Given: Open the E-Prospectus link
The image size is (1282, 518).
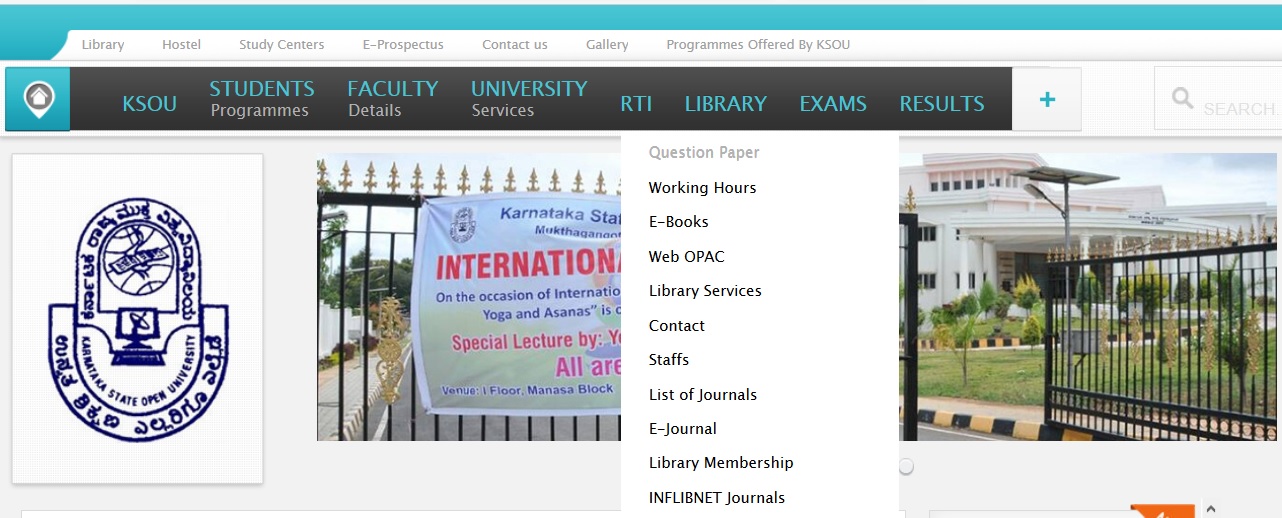Looking at the screenshot, I should tap(403, 44).
